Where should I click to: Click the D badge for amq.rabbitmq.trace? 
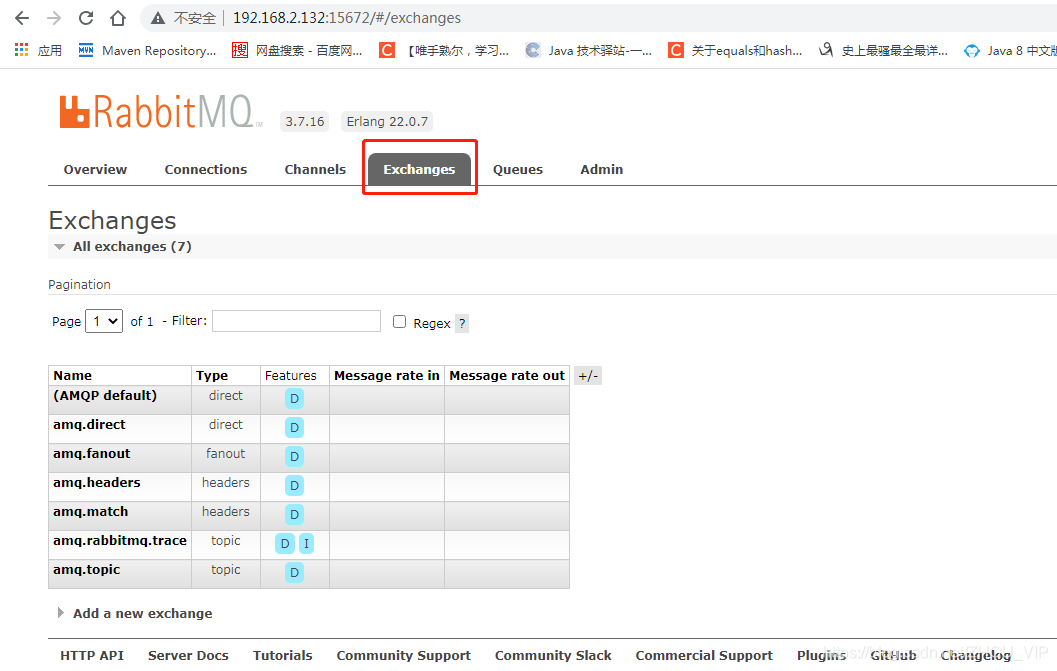click(x=285, y=544)
